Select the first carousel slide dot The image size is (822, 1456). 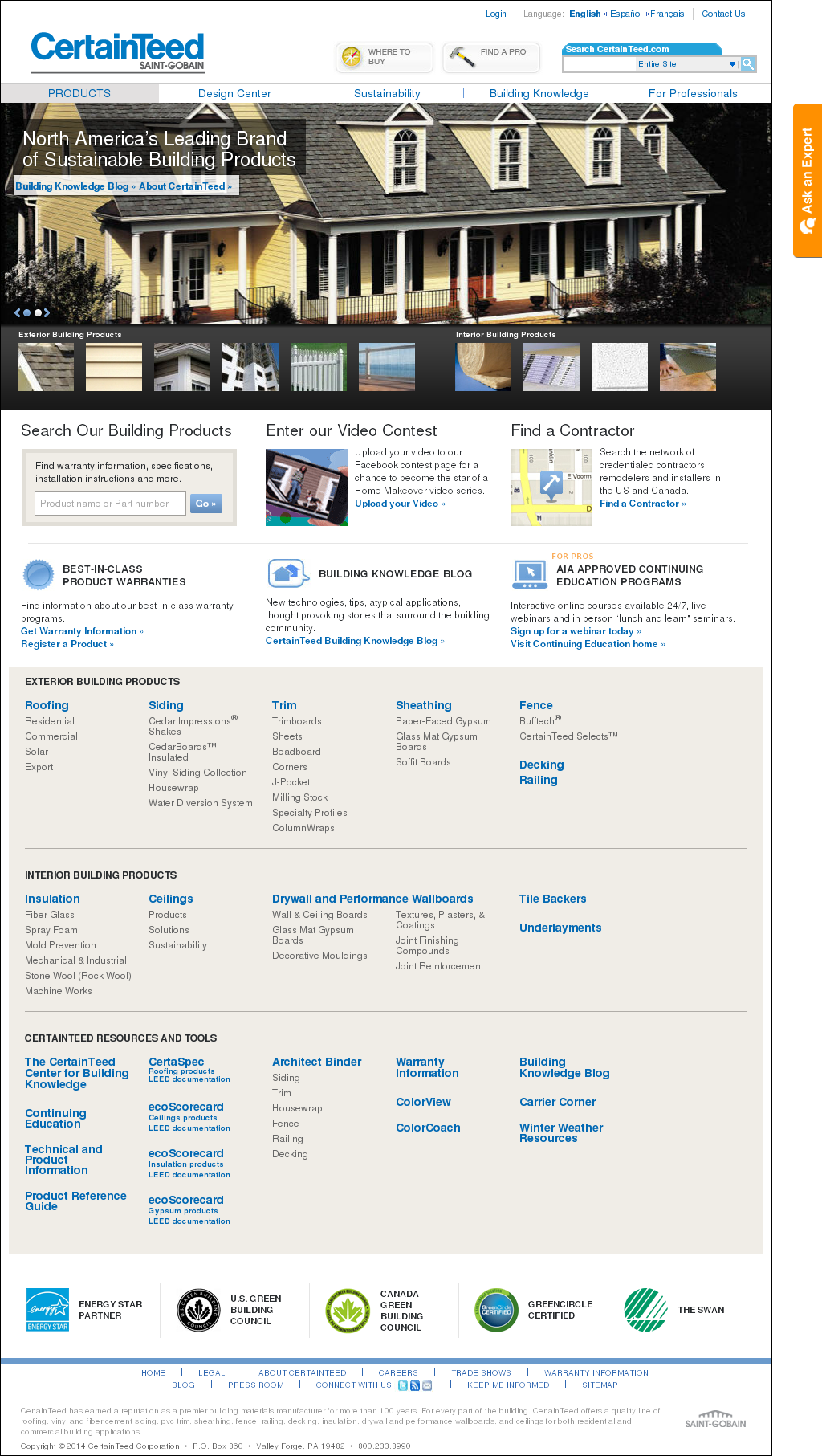pos(26,313)
